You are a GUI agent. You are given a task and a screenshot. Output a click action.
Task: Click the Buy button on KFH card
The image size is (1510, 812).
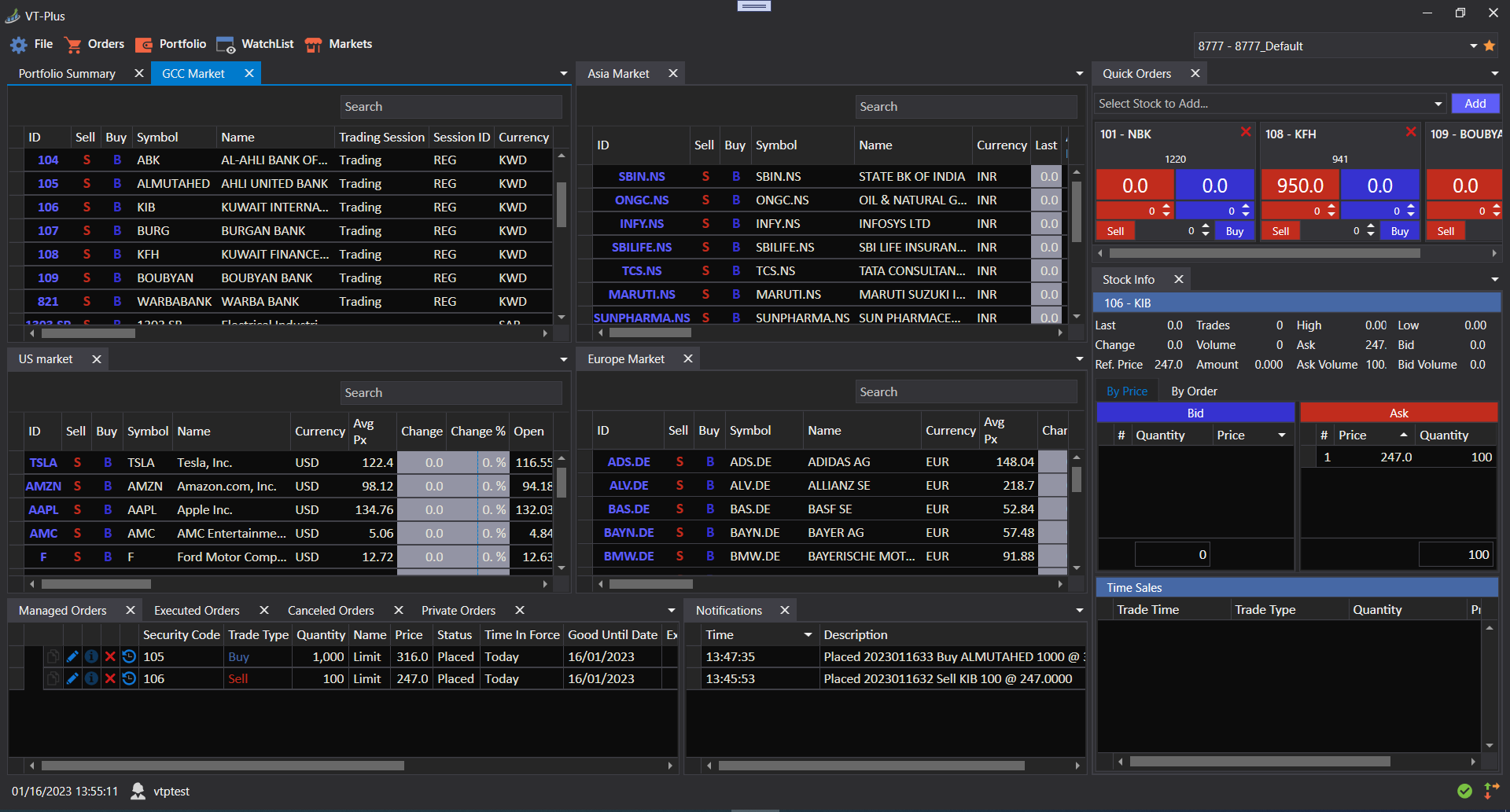1400,231
